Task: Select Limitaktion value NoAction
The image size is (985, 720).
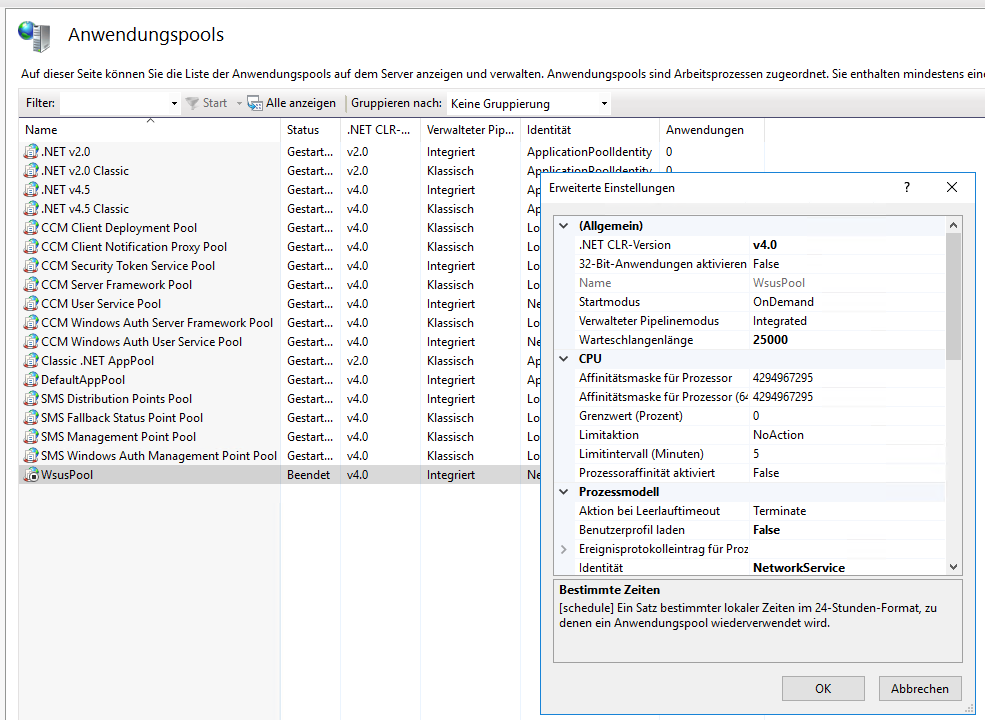Action: 778,435
